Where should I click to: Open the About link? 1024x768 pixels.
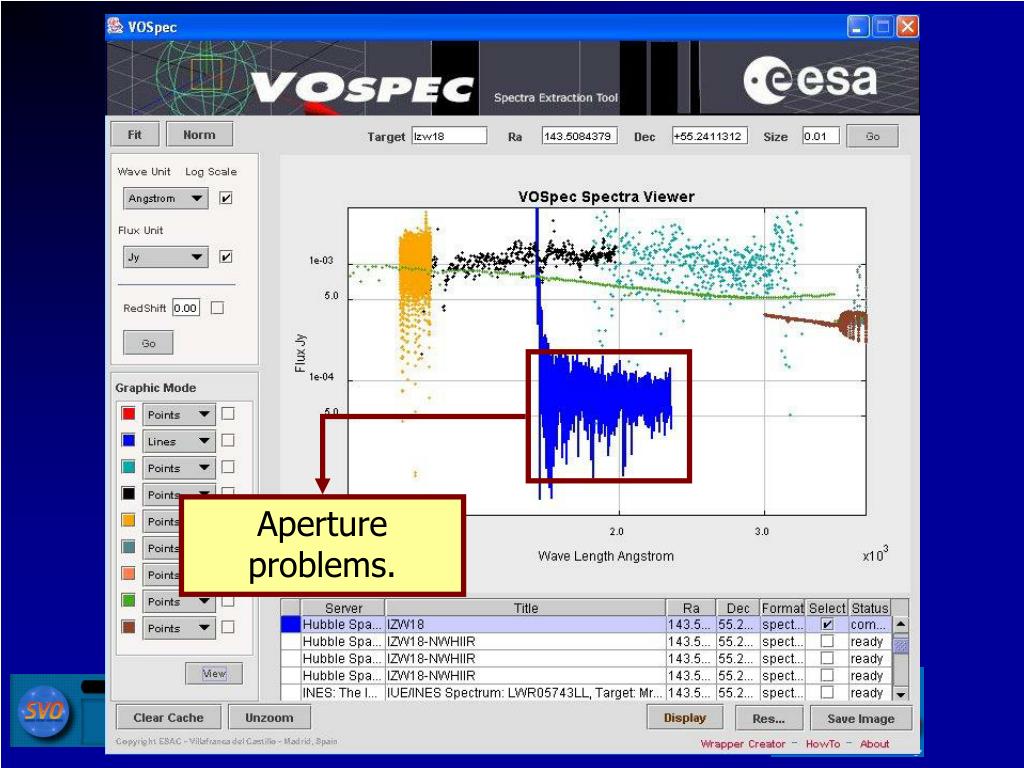click(x=874, y=744)
